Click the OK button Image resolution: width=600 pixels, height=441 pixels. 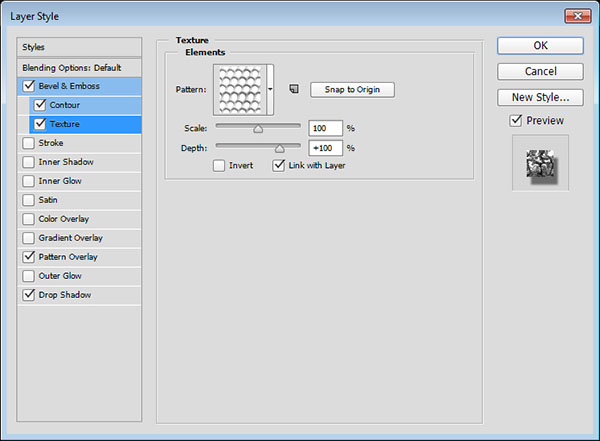(x=540, y=46)
